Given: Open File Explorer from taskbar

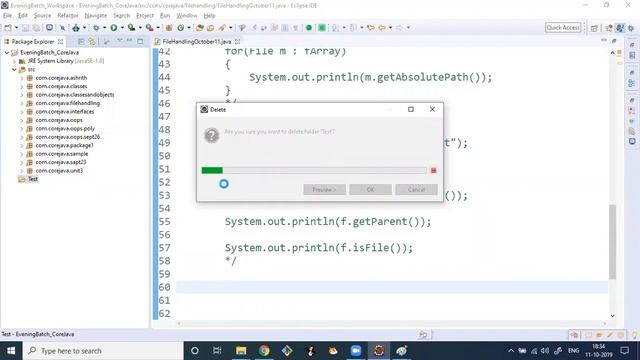Looking at the screenshot, I should pos(241,351).
